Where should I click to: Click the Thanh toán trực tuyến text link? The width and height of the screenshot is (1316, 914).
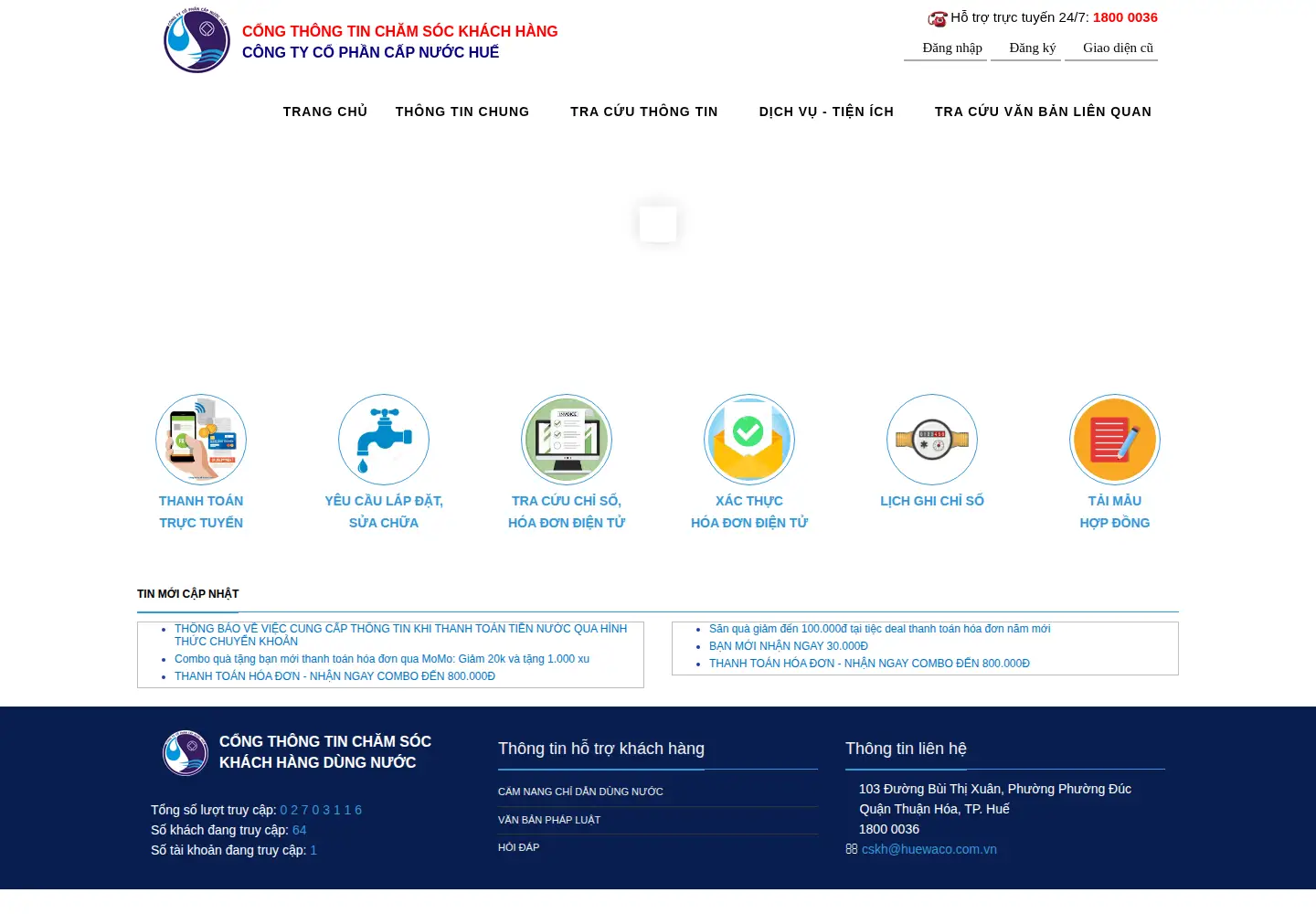tap(201, 512)
